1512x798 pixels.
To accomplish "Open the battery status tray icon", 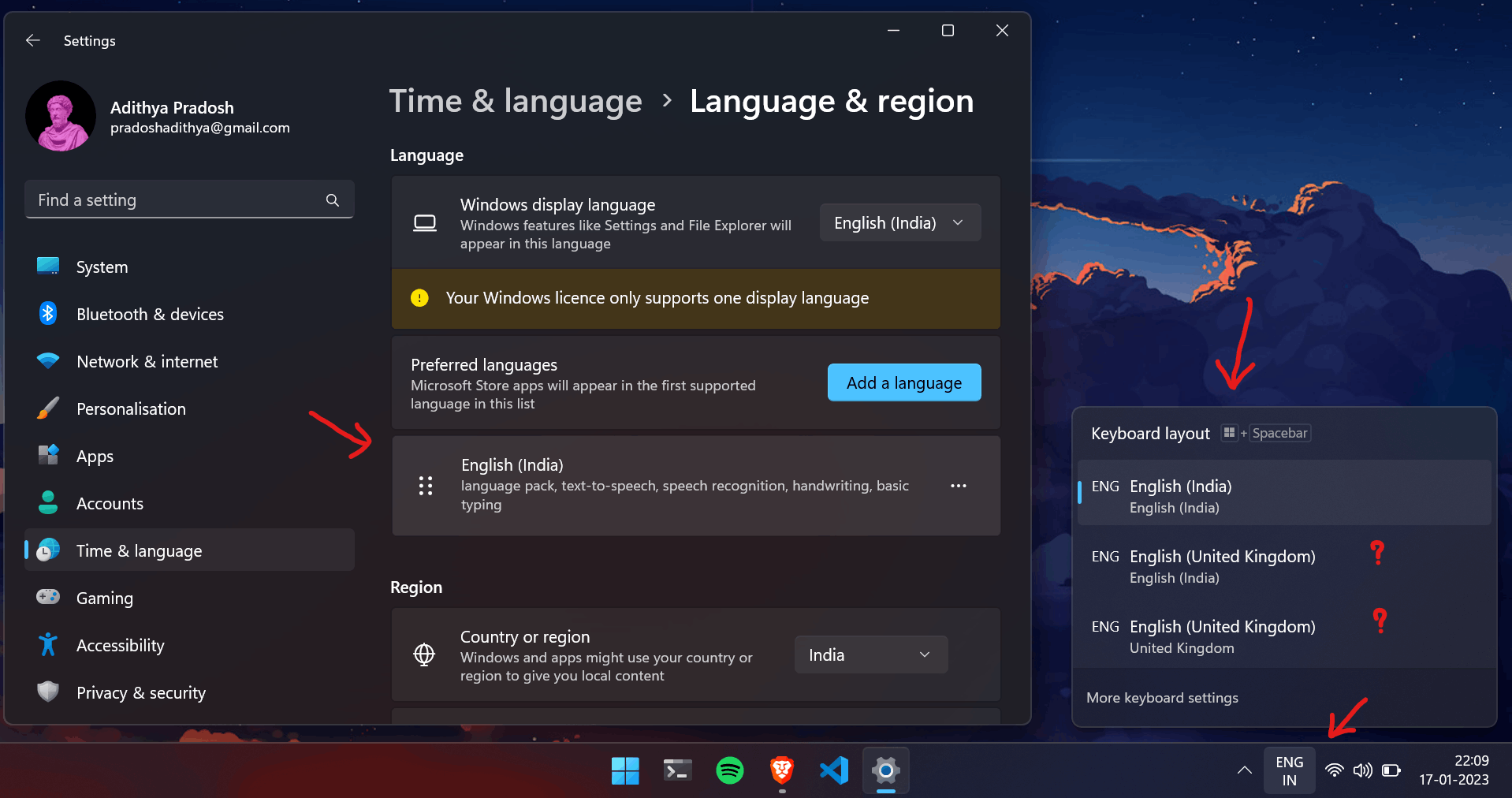I will tap(1391, 770).
